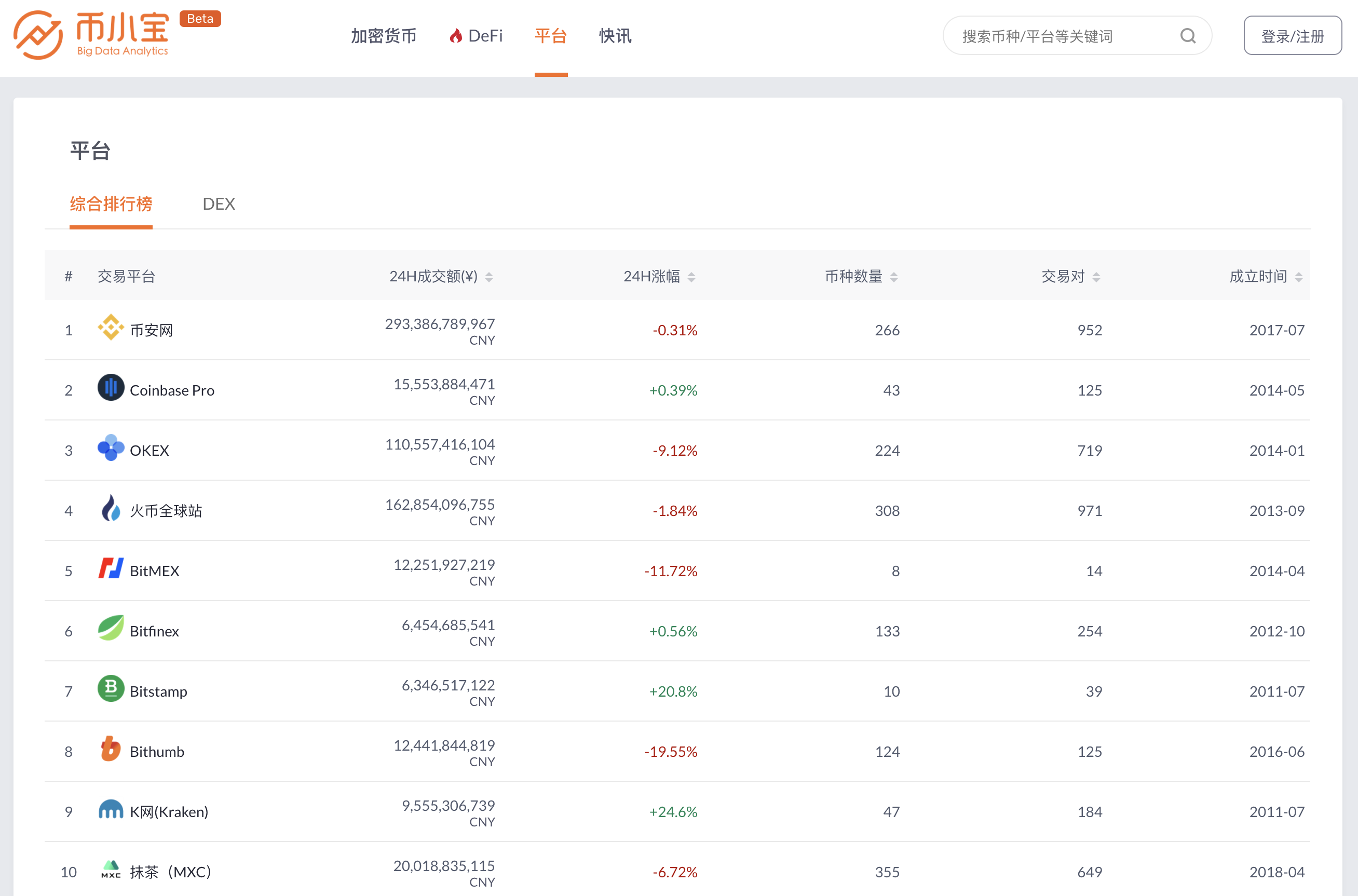The height and width of the screenshot is (896, 1358).
Task: Click the 币小宝 site logo
Action: click(x=91, y=35)
